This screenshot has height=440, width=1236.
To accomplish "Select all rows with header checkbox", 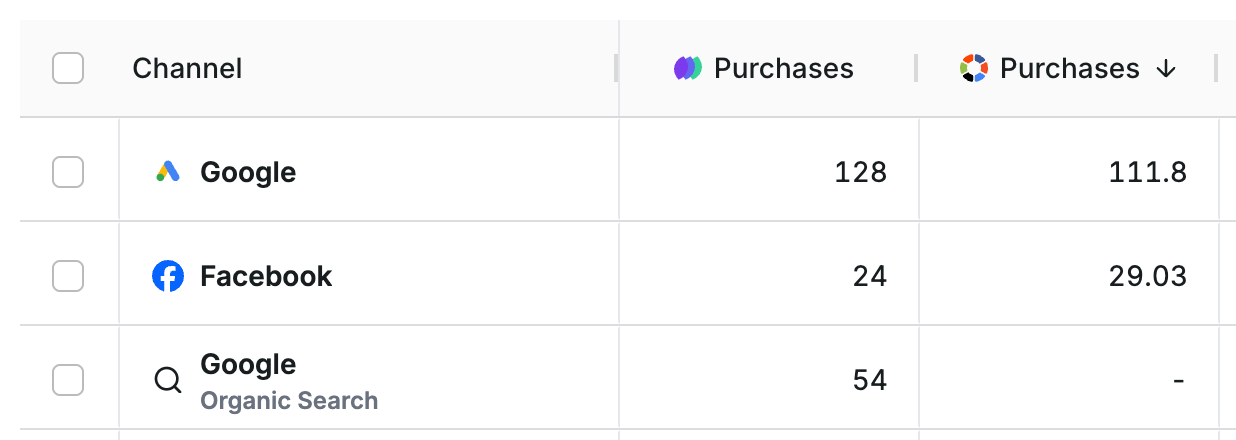I will pyautogui.click(x=68, y=69).
